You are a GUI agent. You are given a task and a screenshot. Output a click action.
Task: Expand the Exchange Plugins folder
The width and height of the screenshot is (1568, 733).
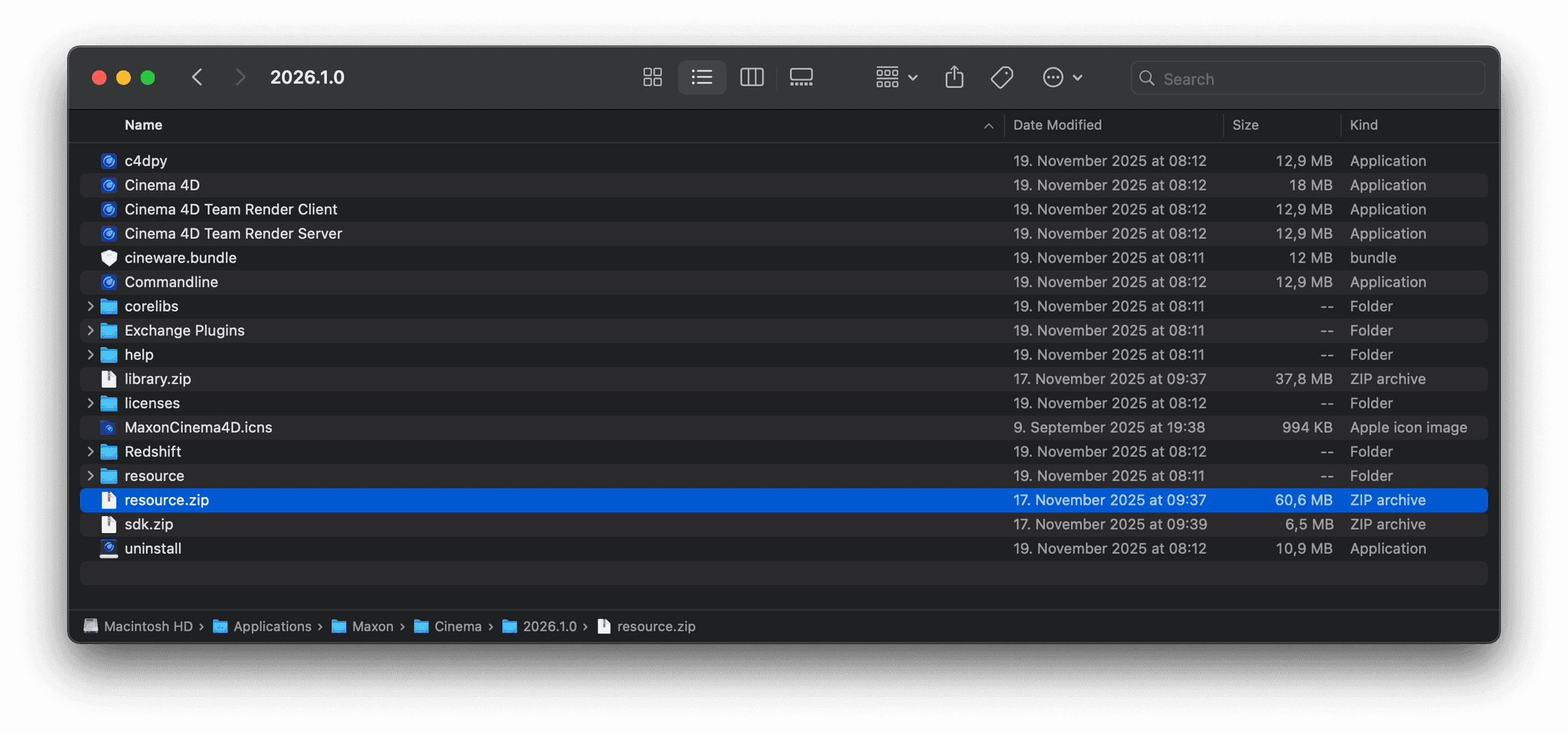pos(90,331)
